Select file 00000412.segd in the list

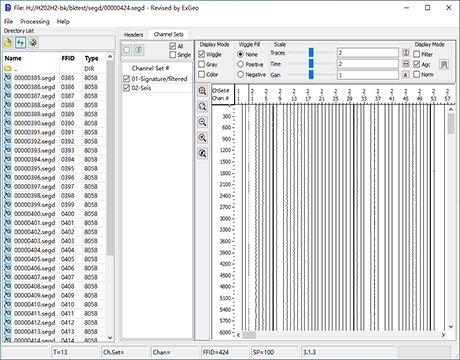click(x=55, y=322)
